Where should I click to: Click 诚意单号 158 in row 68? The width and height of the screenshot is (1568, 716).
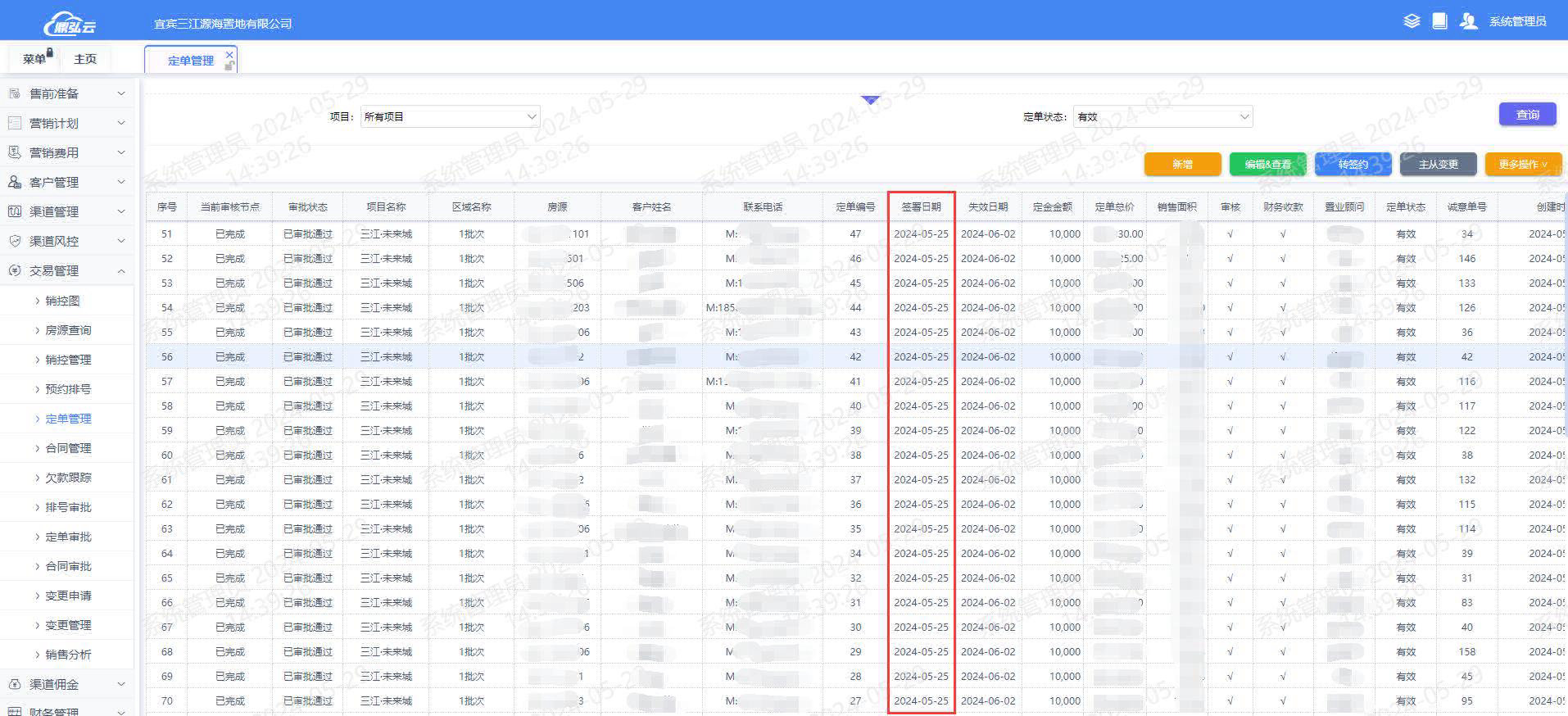click(x=1466, y=651)
